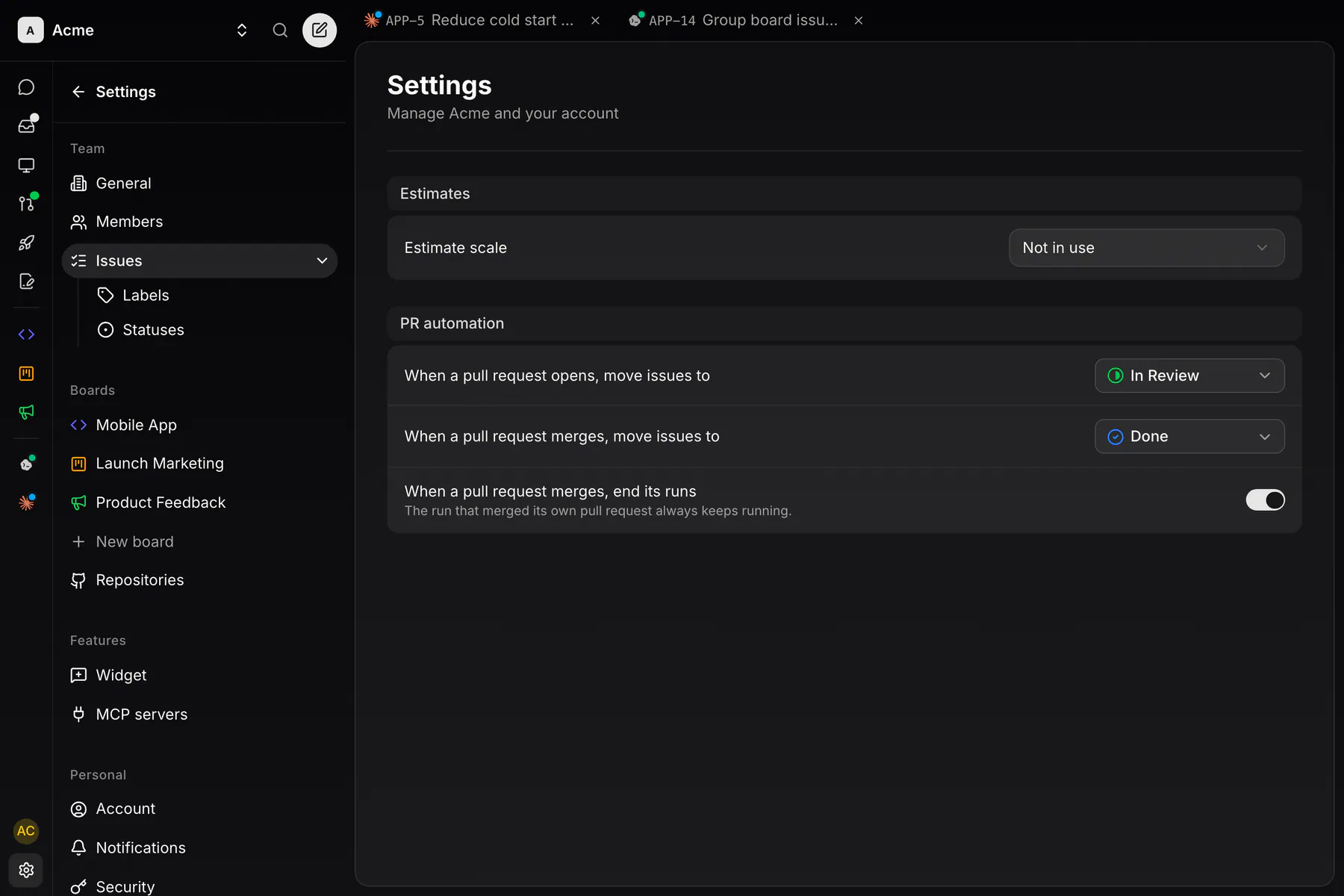The width and height of the screenshot is (1344, 896).
Task: Open the Estimate scale dropdown
Action: 1146,248
